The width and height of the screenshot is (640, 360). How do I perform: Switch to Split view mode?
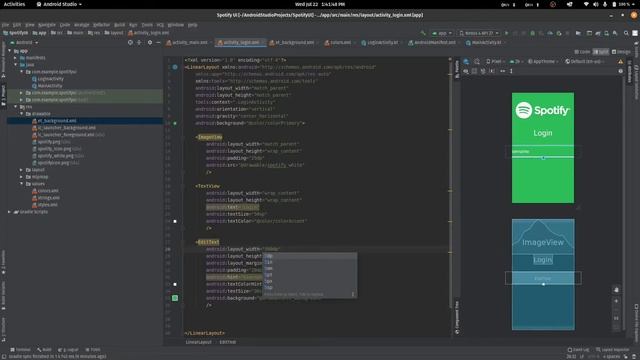[601, 52]
